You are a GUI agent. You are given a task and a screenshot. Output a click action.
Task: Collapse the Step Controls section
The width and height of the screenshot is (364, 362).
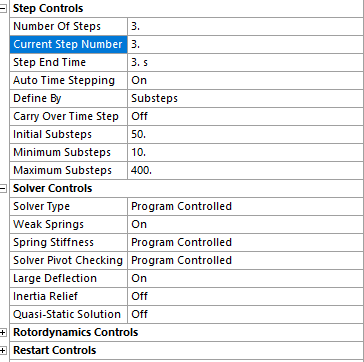point(3,9)
